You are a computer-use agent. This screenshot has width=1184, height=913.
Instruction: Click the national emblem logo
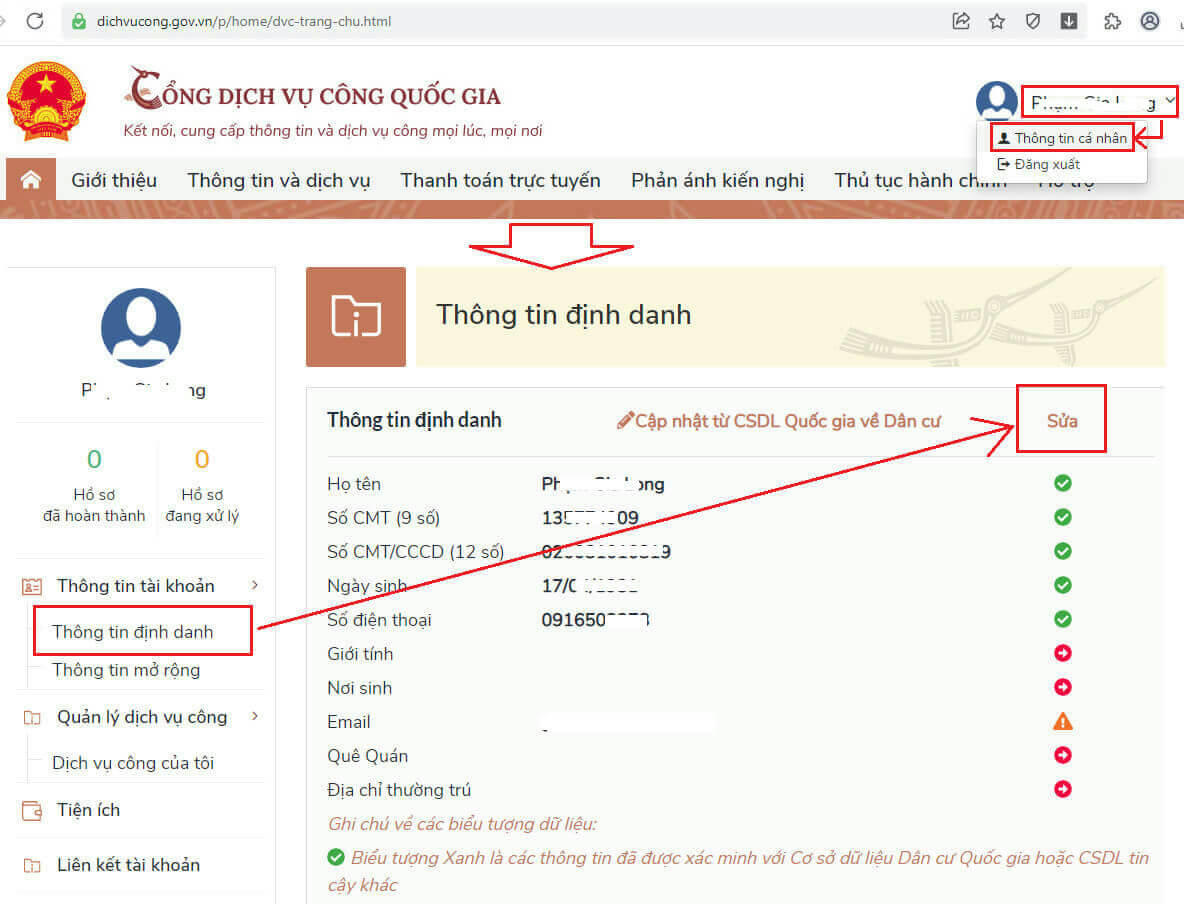click(x=46, y=101)
